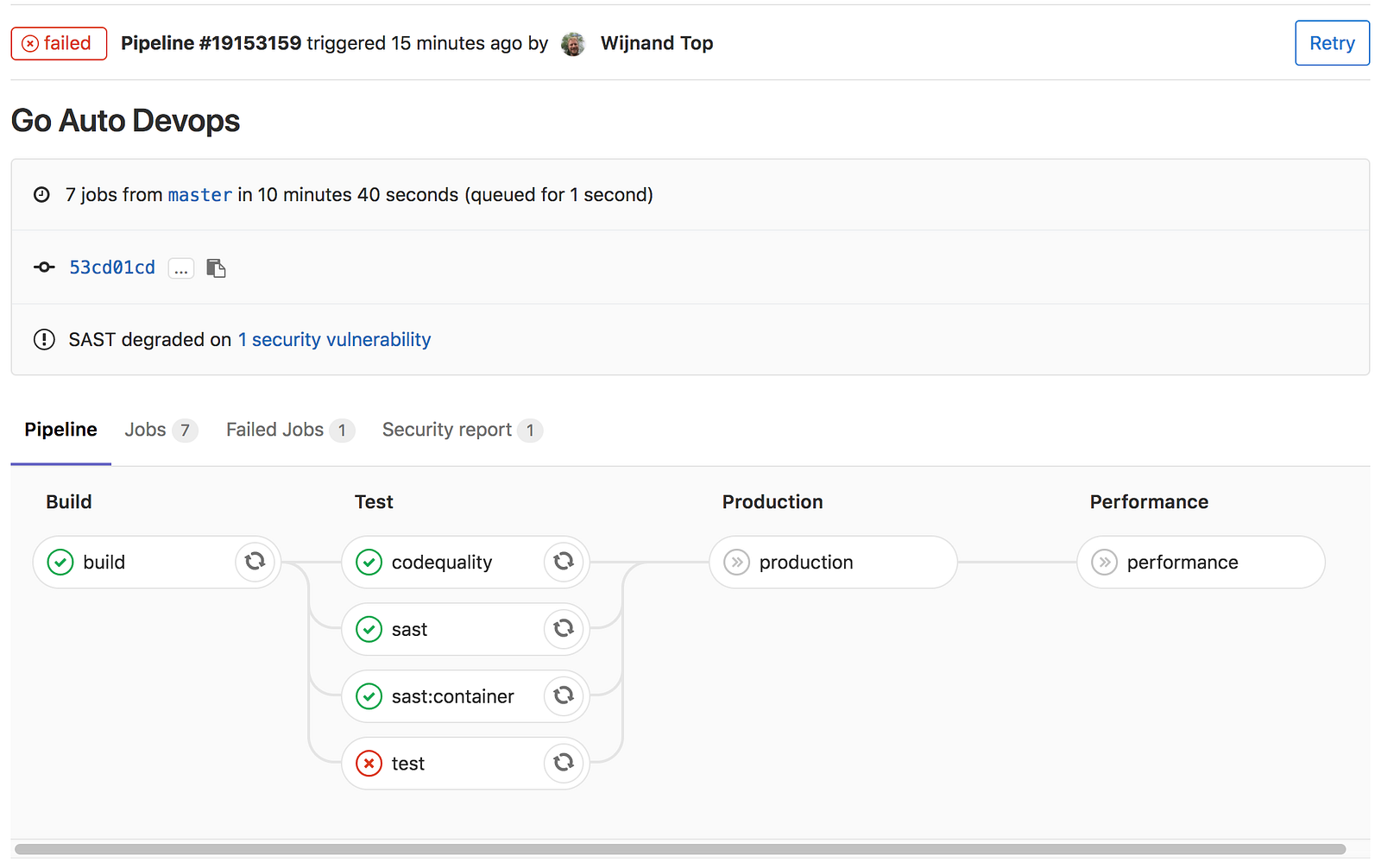Click retry icon next to codequality job
The height and width of the screenshot is (868, 1381).
click(564, 562)
